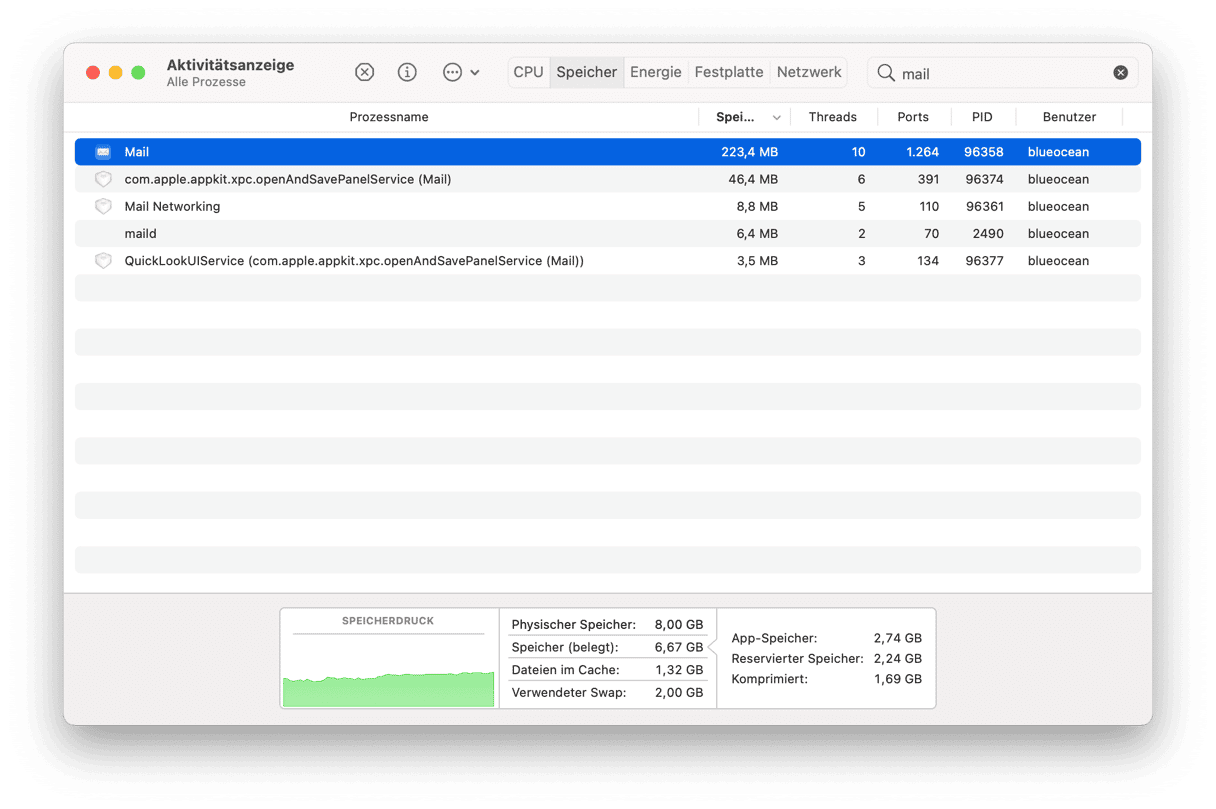The image size is (1216, 809).
Task: Sort by the Threads column header
Action: coord(833,117)
